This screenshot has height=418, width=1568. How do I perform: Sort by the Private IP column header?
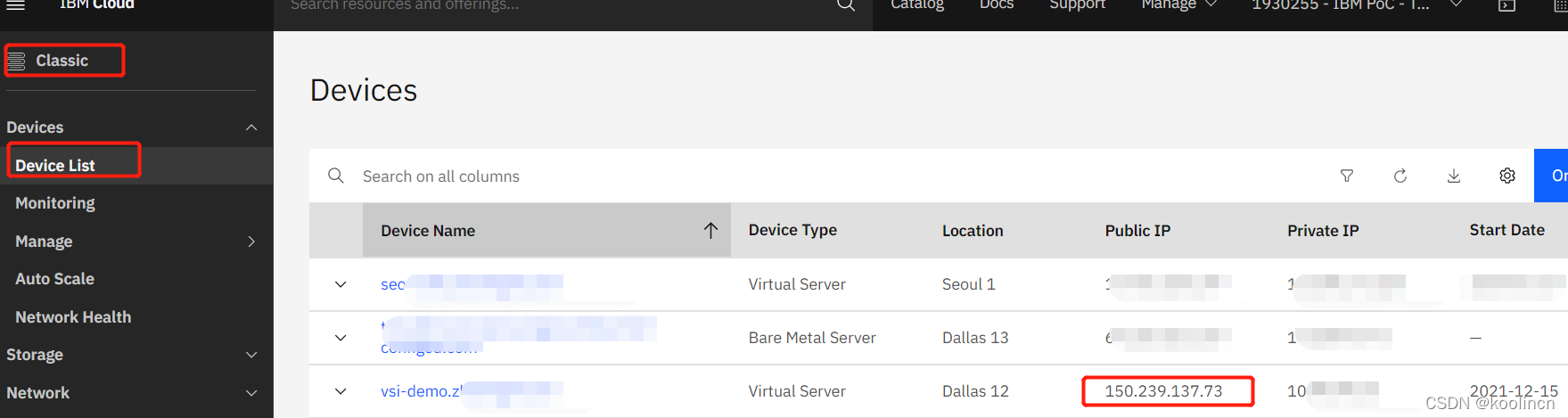1323,231
